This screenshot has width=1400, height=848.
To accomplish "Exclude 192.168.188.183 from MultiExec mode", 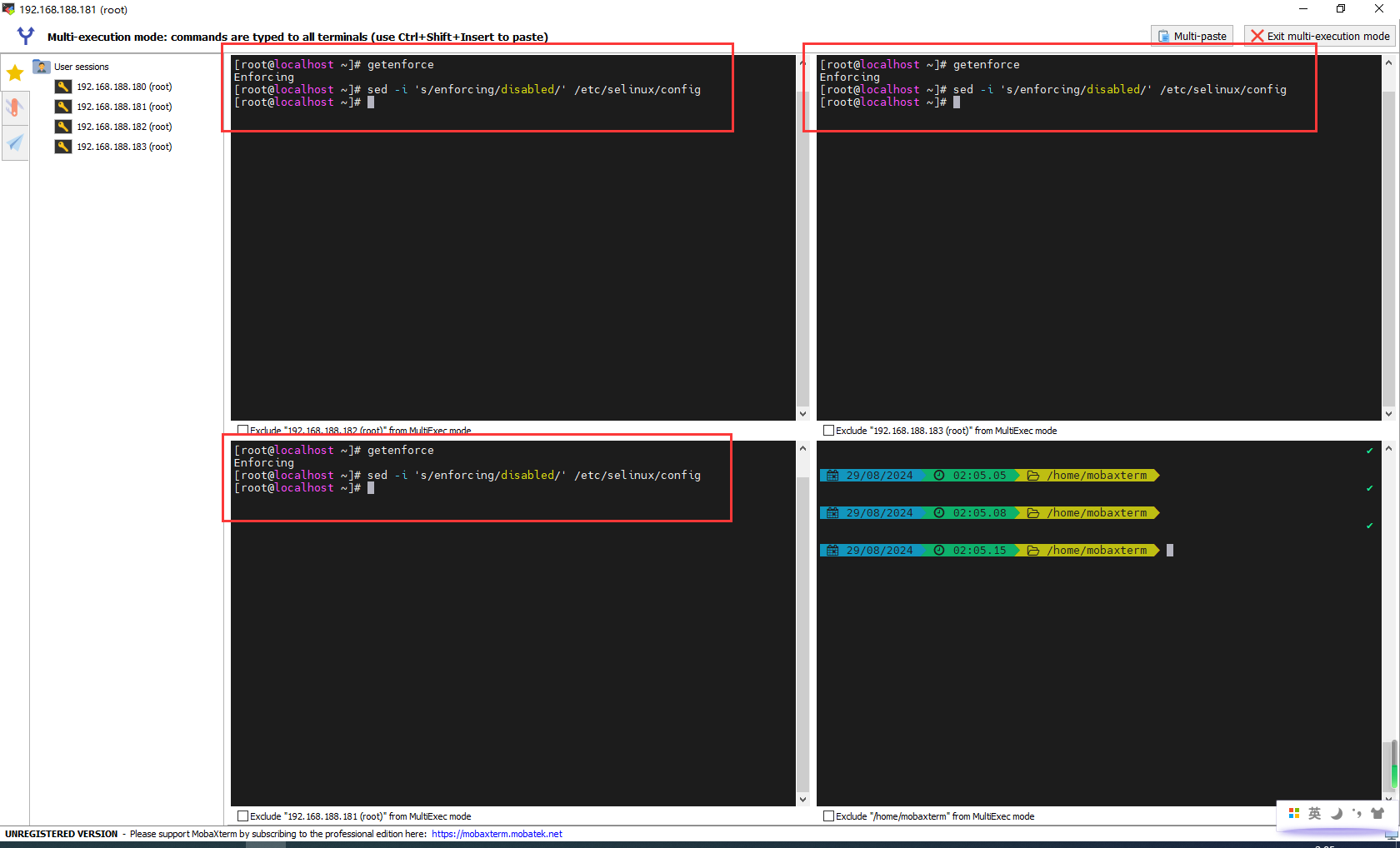I will (x=828, y=431).
